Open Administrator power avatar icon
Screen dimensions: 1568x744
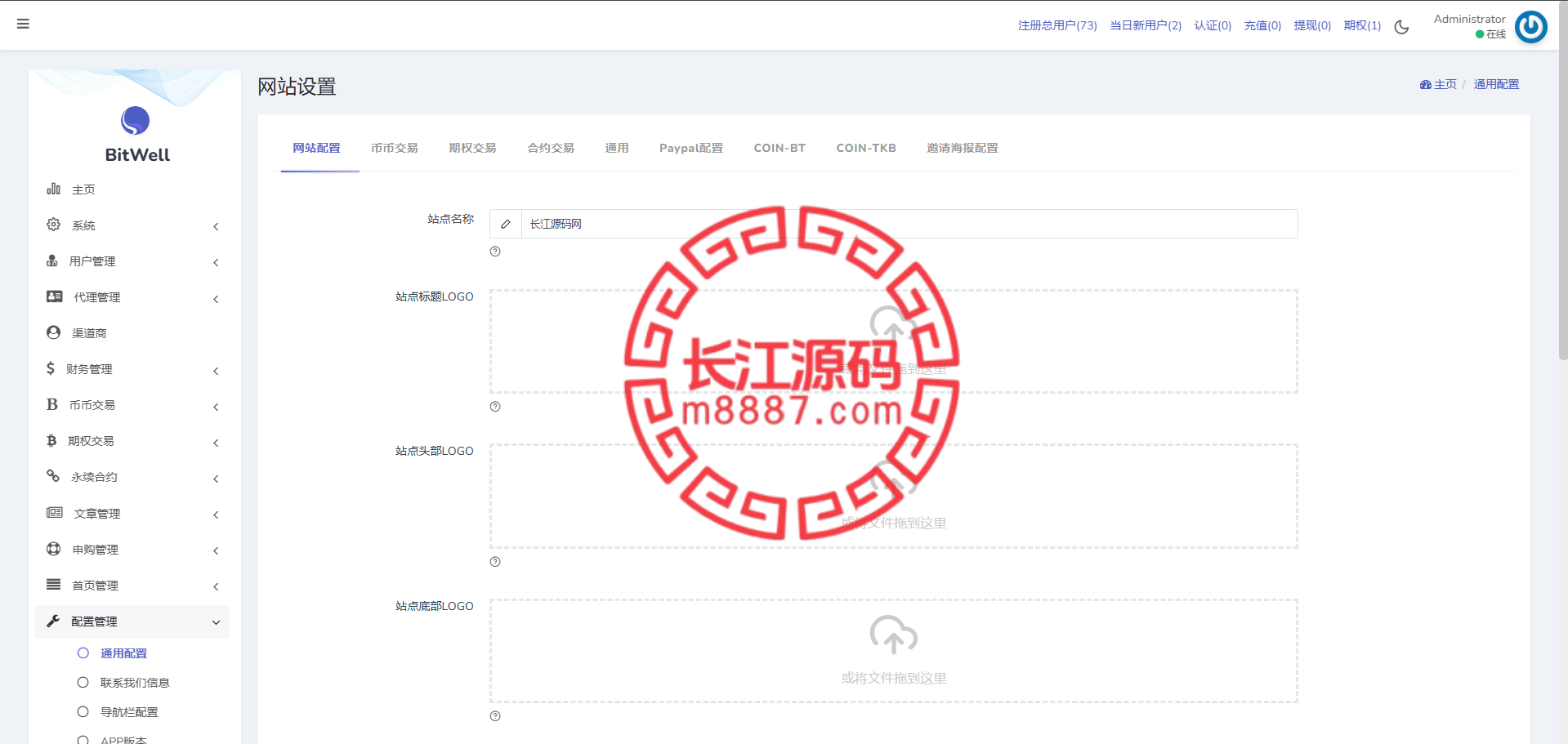[1530, 26]
